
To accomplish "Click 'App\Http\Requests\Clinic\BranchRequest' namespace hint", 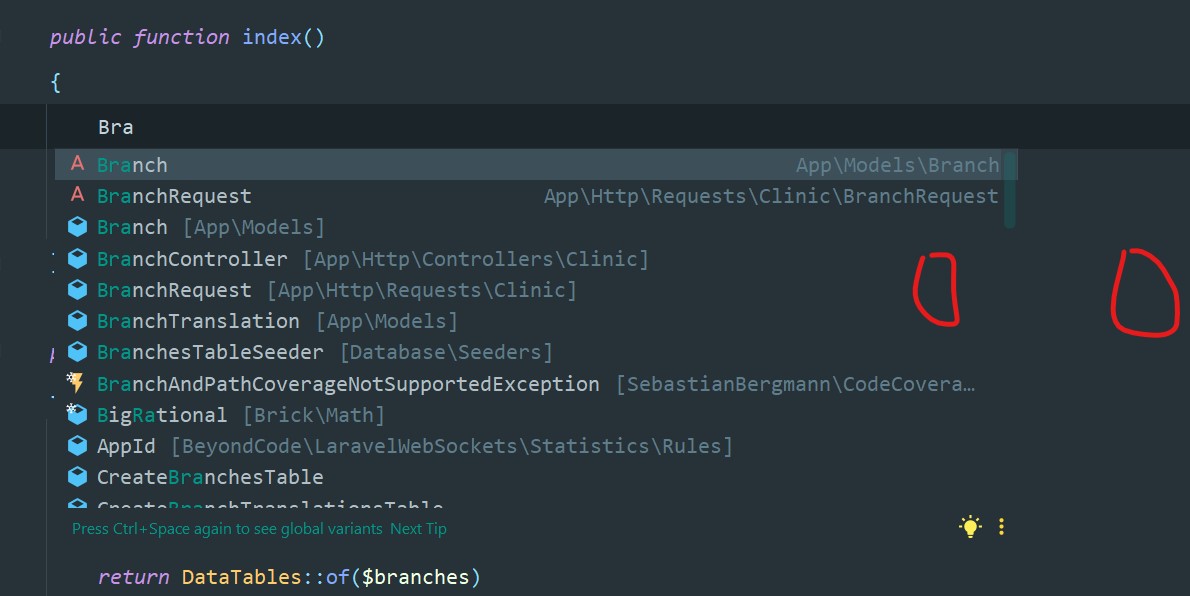I will click(771, 197).
